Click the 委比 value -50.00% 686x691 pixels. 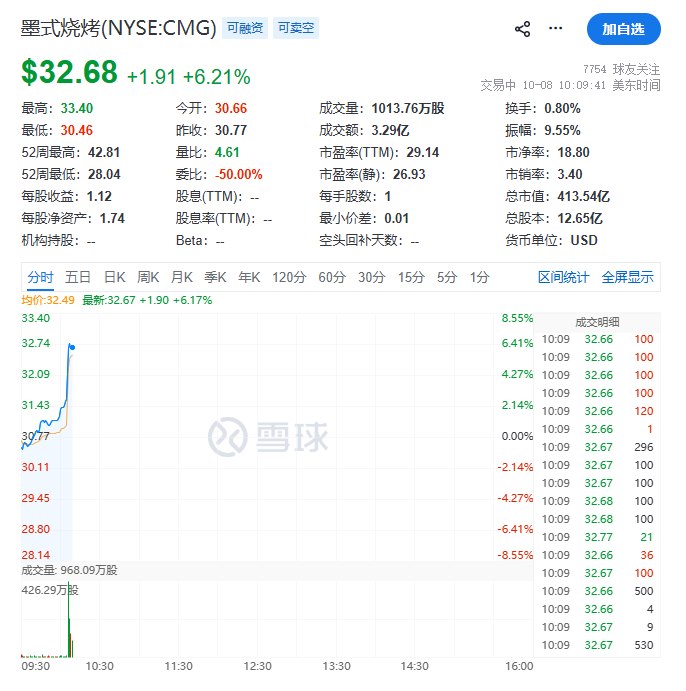(x=238, y=175)
